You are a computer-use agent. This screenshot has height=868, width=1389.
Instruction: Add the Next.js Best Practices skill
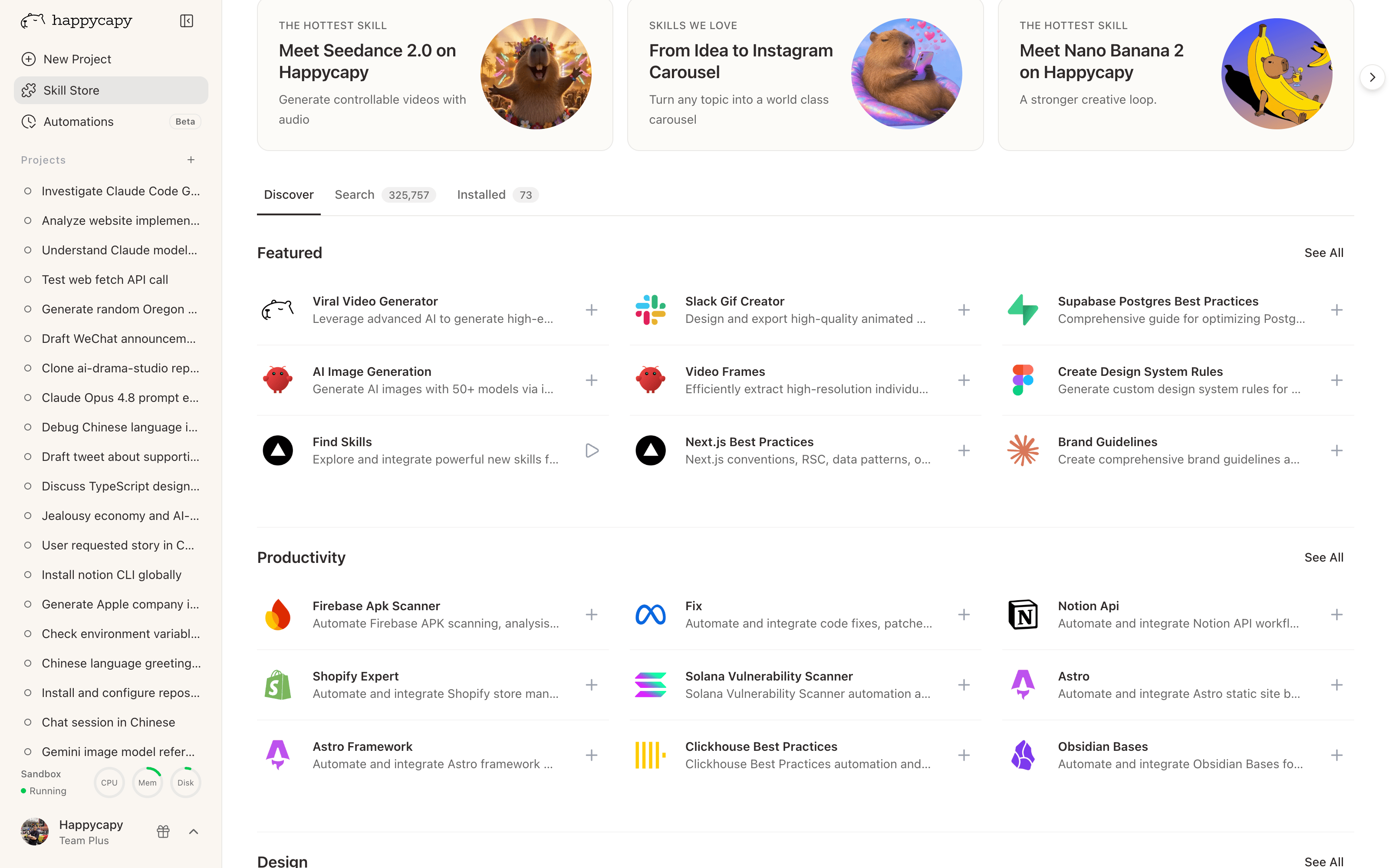click(964, 450)
